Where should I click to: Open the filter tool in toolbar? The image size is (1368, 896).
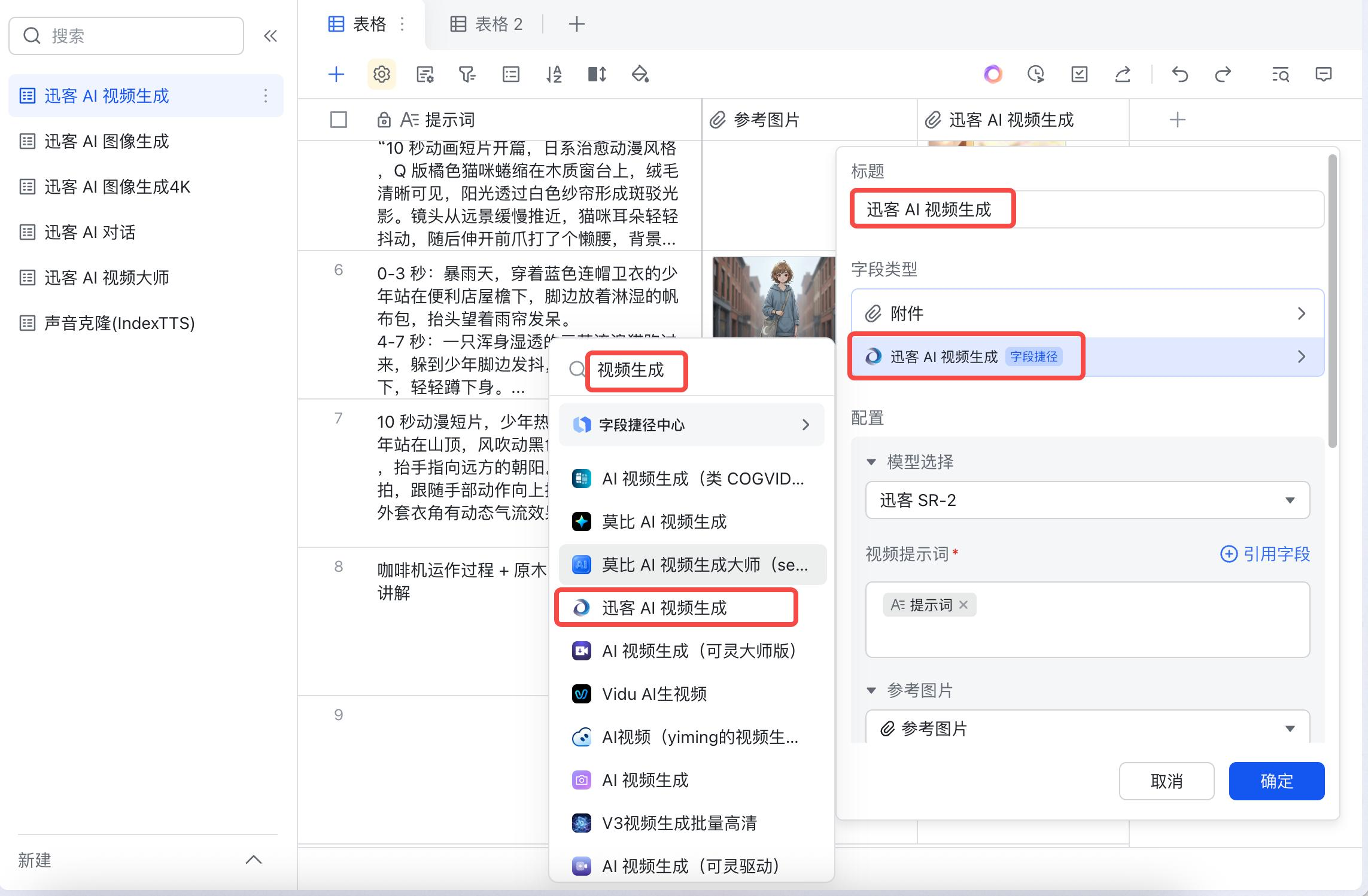tap(467, 74)
